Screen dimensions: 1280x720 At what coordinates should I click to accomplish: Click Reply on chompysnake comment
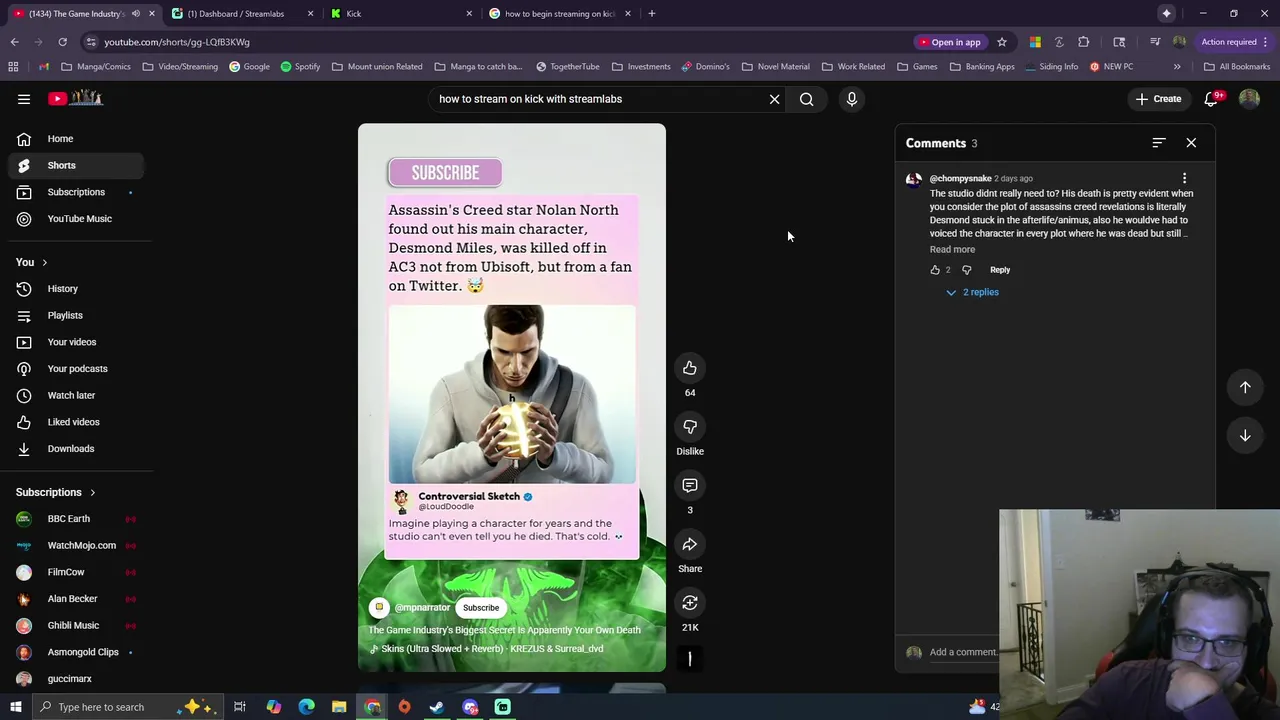[1000, 270]
